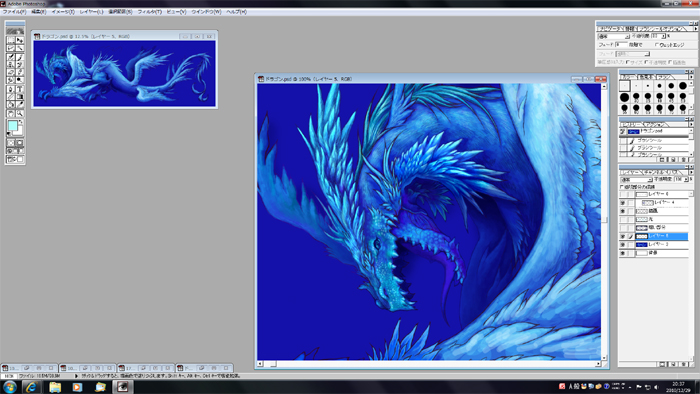This screenshot has height=394, width=700.
Task: Select the Dodge tool
Action: 20,80
